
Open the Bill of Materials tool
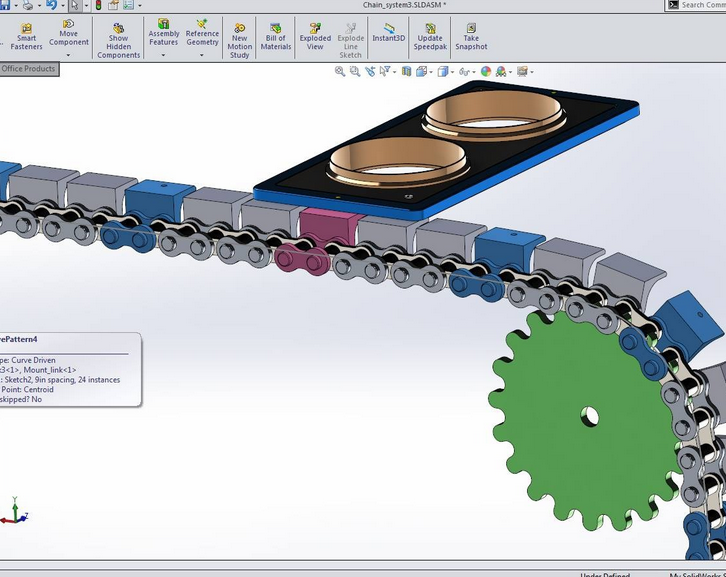click(276, 36)
